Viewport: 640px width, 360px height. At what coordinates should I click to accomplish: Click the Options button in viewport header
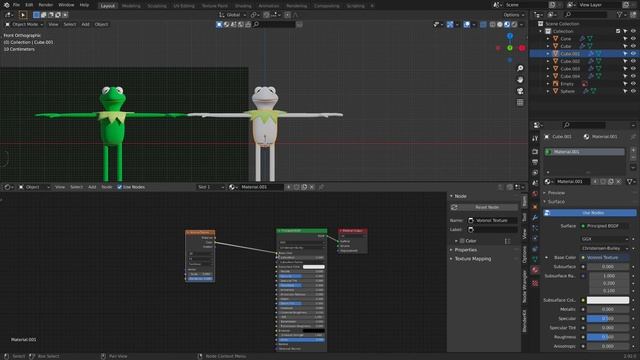coord(513,15)
